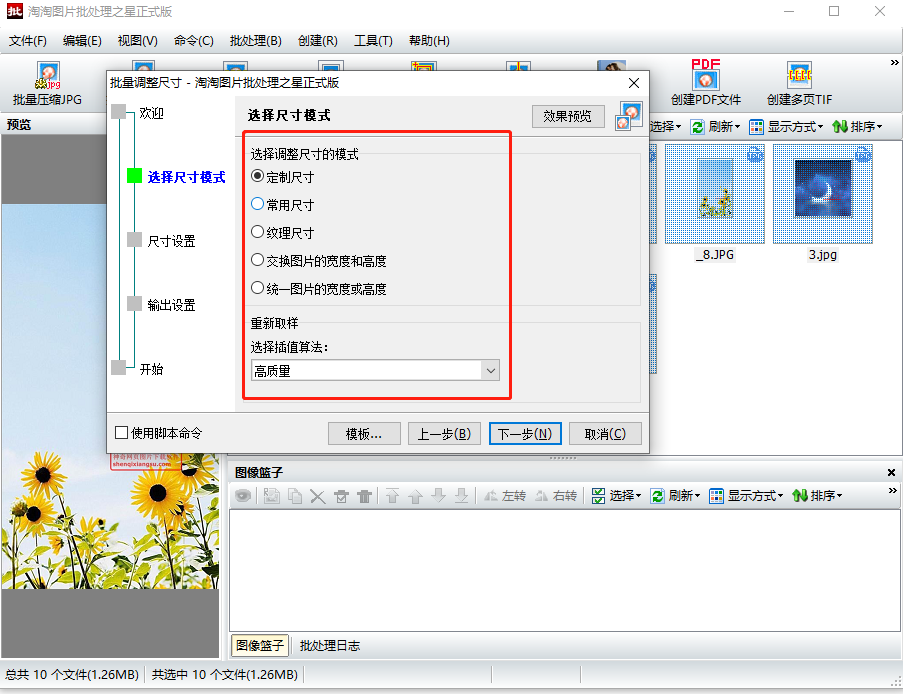The height and width of the screenshot is (694, 903).
Task: Click 左转 rotate left in basket toolbar
Action: coord(504,496)
